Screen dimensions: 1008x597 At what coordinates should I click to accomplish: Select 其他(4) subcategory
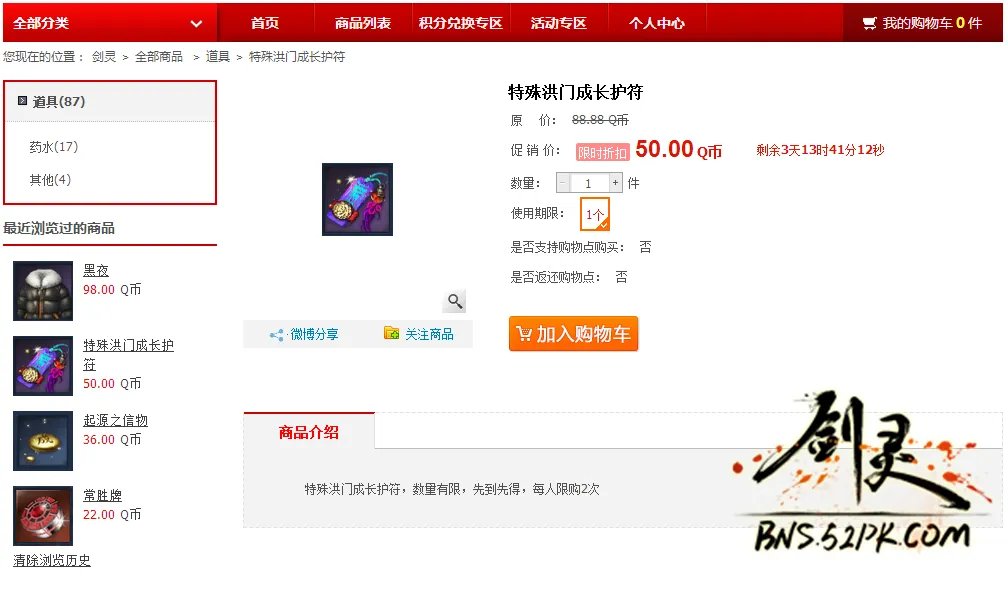(50, 179)
